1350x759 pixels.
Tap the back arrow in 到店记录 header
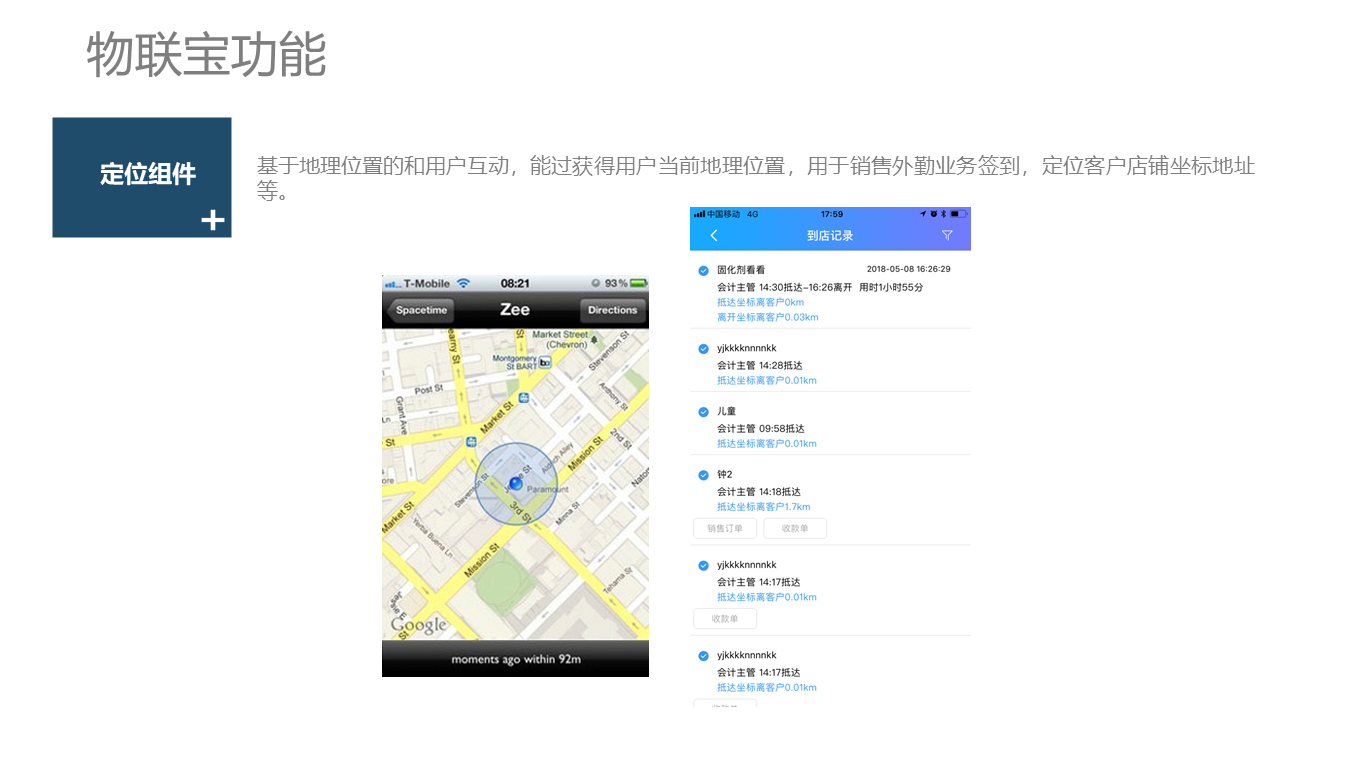coord(713,236)
